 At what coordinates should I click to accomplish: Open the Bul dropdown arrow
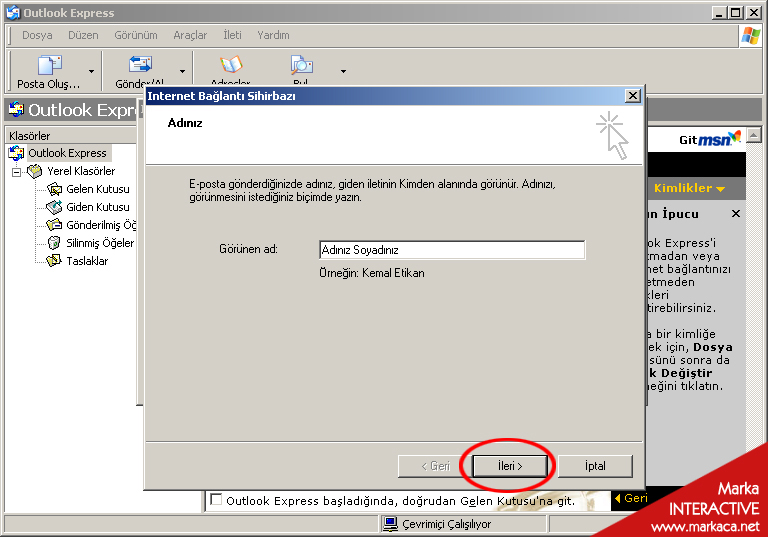[x=343, y=72]
